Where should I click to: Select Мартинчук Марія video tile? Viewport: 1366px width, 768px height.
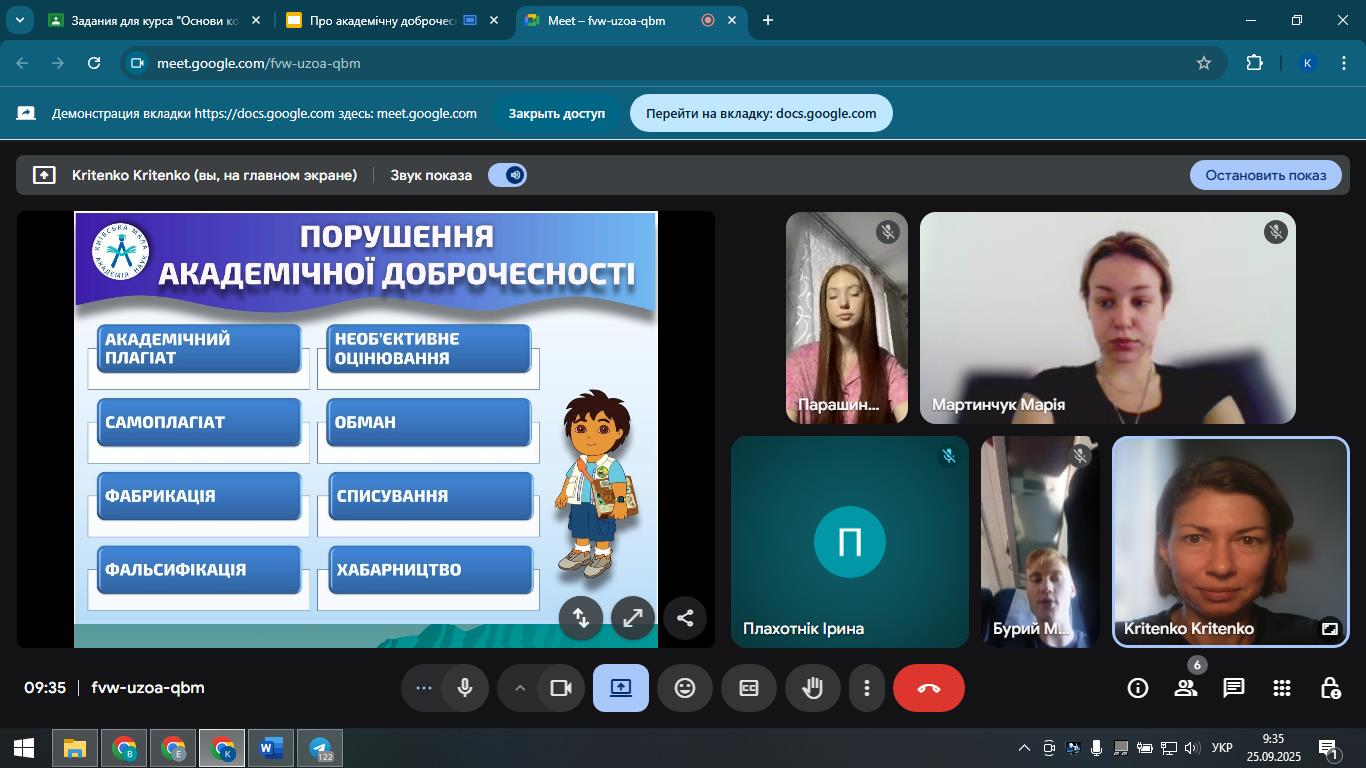[x=1107, y=318]
